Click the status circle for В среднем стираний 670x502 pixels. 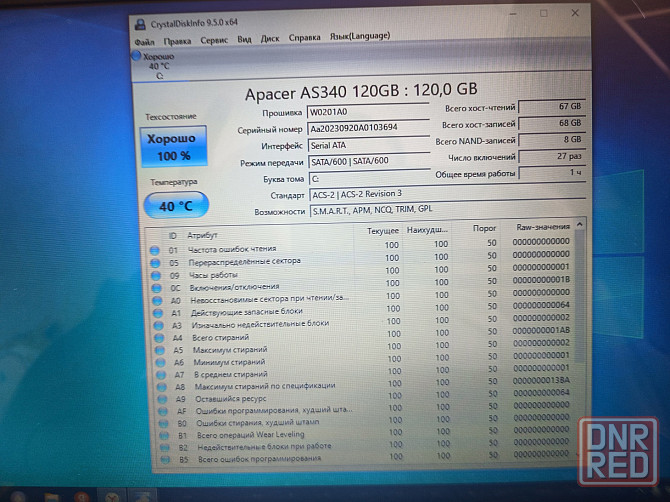click(x=161, y=375)
